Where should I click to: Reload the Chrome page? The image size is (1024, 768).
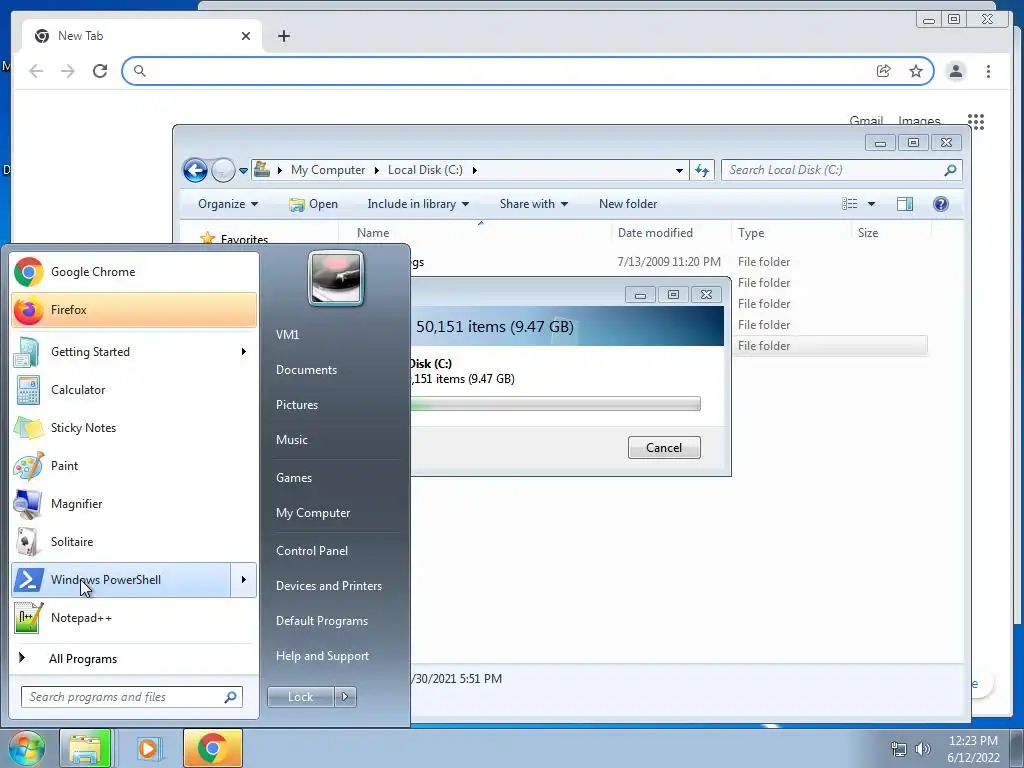100,71
